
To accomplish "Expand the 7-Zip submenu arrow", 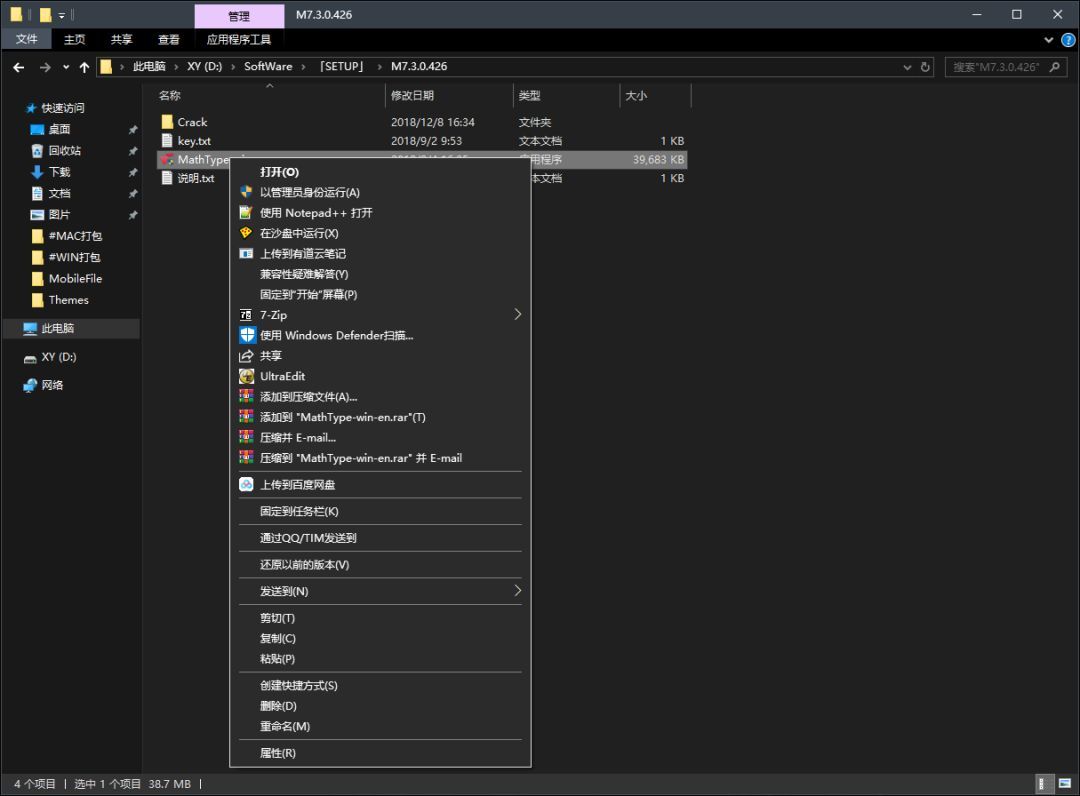I will (517, 314).
